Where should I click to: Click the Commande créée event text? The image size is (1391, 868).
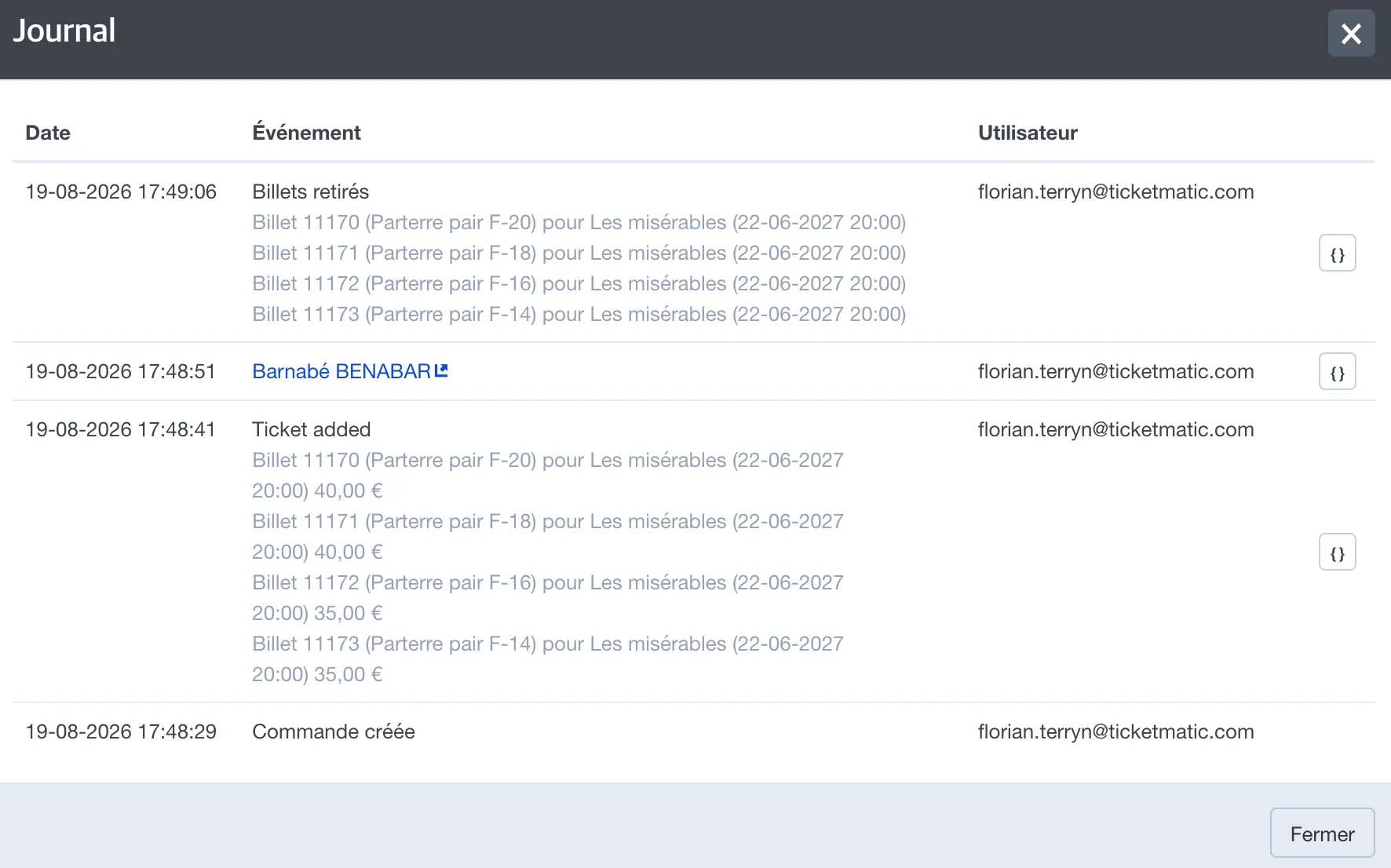pos(334,731)
